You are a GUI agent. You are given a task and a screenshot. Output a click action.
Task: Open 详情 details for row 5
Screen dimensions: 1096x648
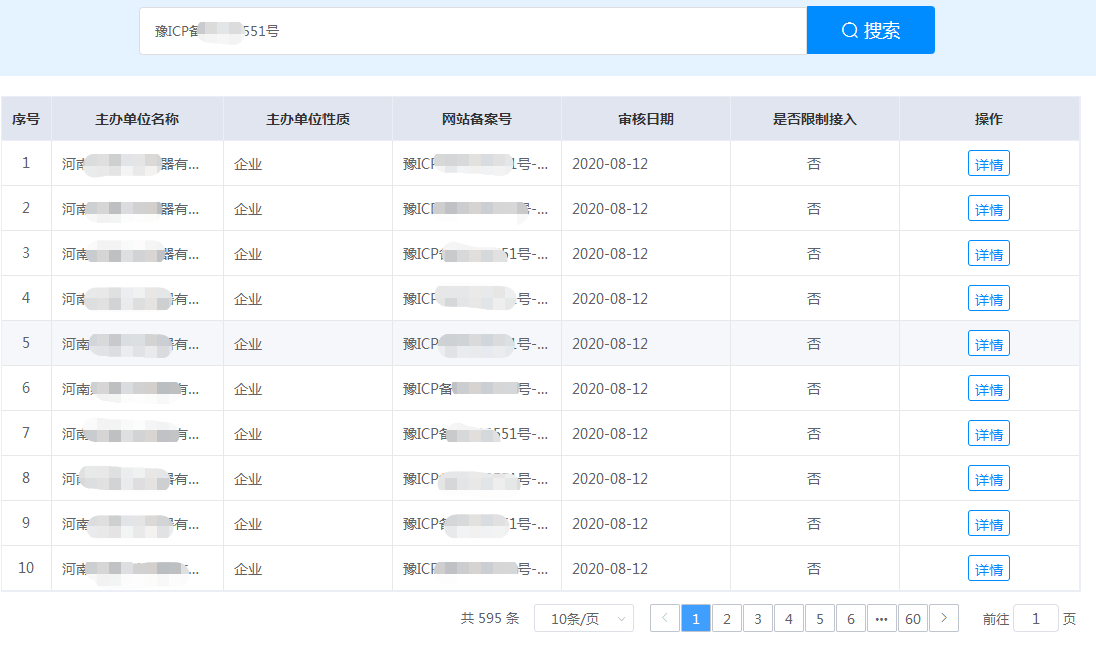(x=988, y=343)
